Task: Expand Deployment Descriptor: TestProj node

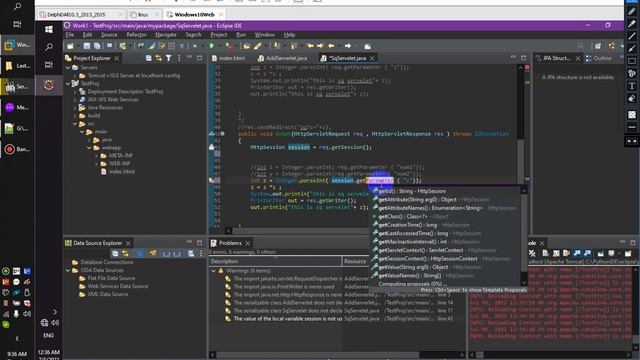Action: 75,92
